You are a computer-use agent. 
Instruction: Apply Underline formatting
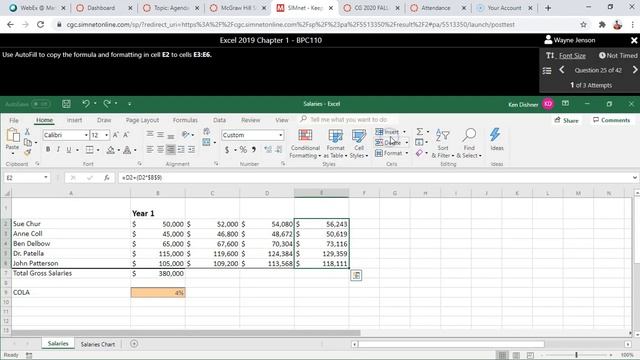[x=69, y=150]
